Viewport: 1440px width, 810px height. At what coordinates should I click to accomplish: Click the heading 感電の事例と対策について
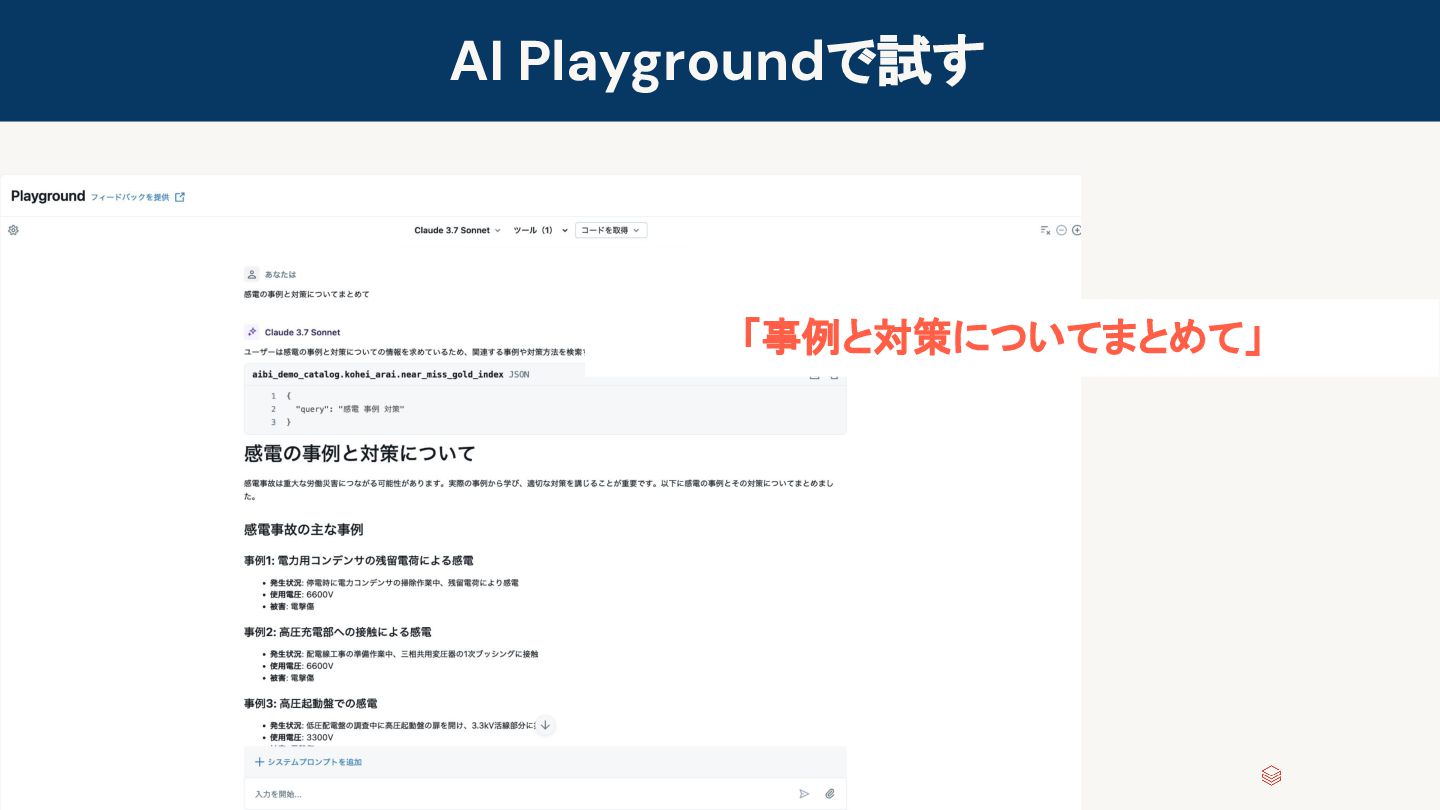[360, 454]
